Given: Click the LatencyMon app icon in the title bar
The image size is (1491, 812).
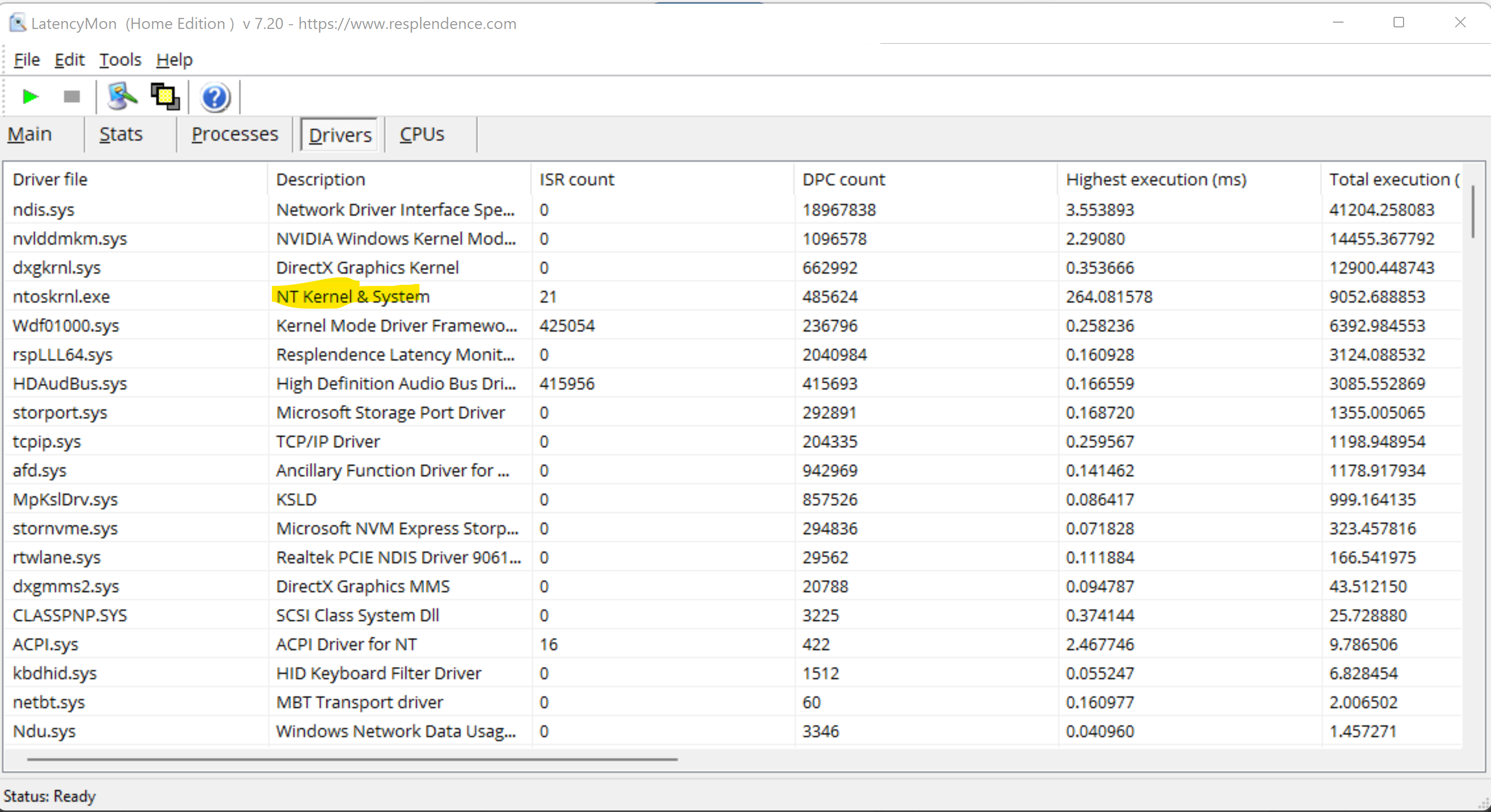Looking at the screenshot, I should click(x=18, y=23).
